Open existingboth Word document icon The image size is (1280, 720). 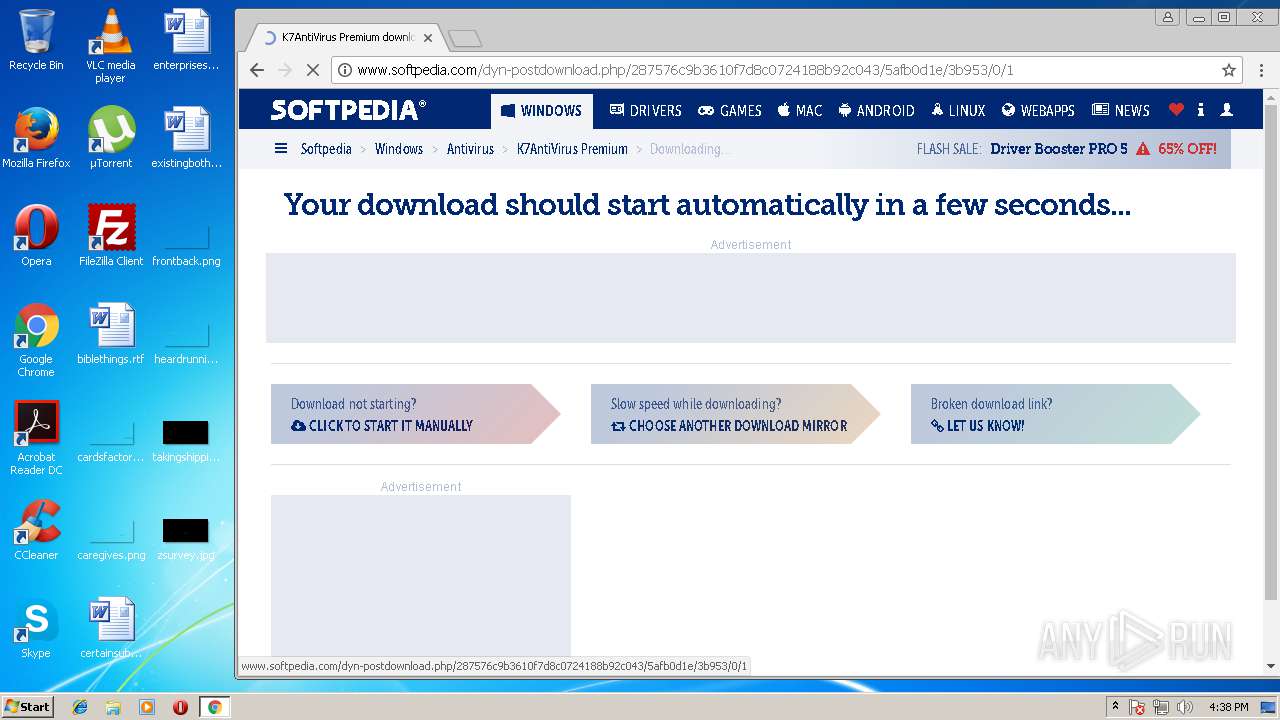point(186,137)
